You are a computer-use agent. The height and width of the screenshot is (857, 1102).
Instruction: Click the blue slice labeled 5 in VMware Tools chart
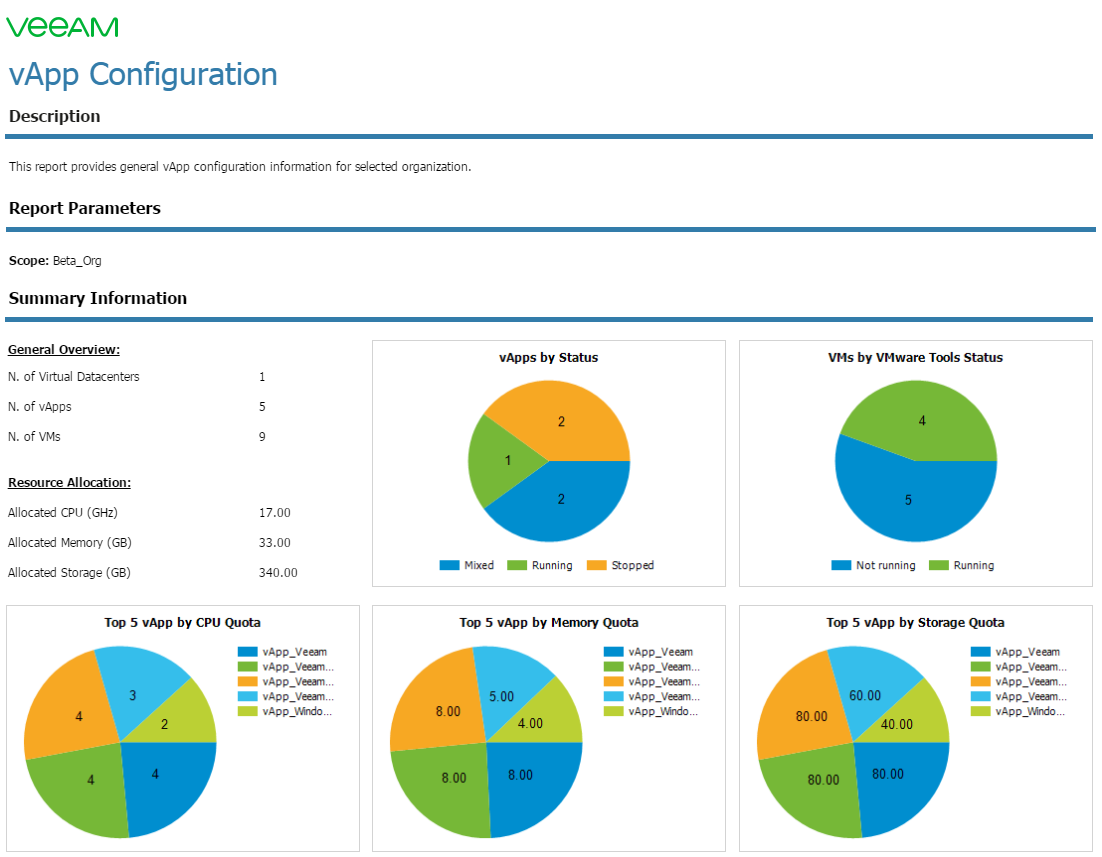909,501
